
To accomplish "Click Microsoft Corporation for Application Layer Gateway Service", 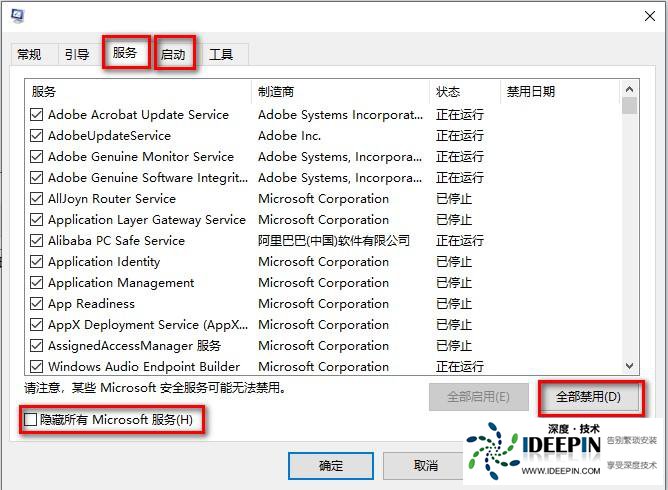I will point(323,219).
